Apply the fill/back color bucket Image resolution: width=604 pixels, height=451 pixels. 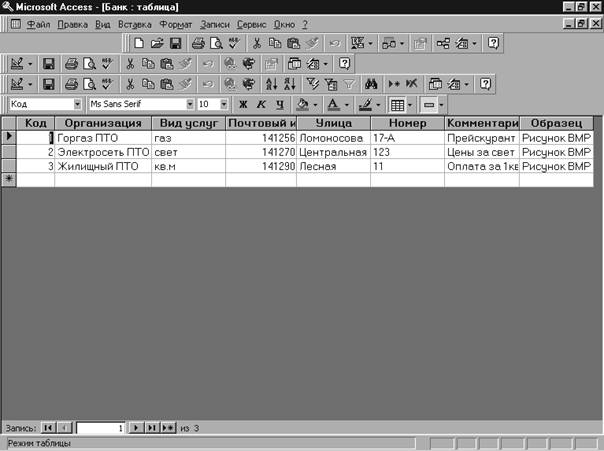[x=303, y=104]
